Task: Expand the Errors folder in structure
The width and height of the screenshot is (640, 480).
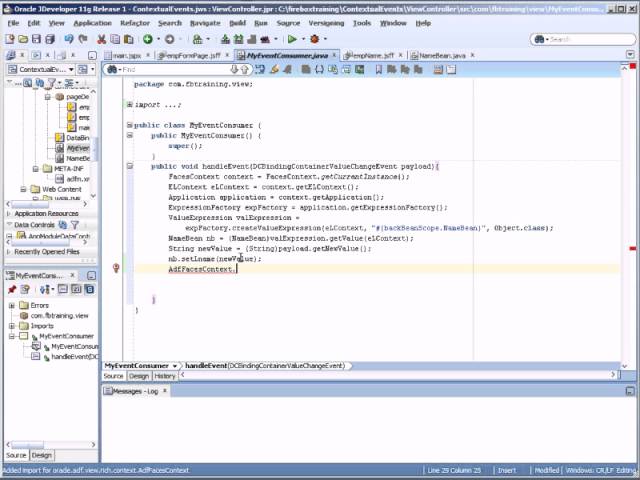Action: pos(11,305)
